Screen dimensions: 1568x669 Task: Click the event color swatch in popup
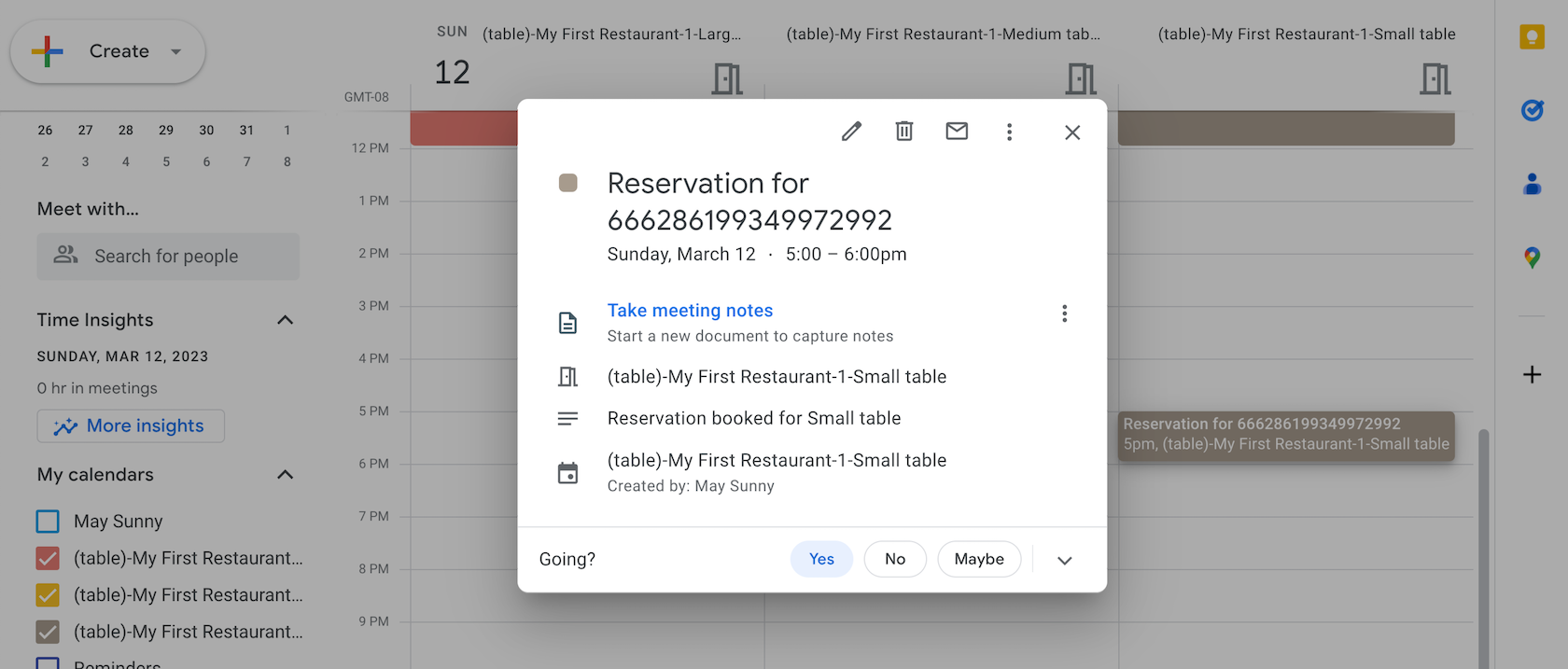tap(567, 183)
